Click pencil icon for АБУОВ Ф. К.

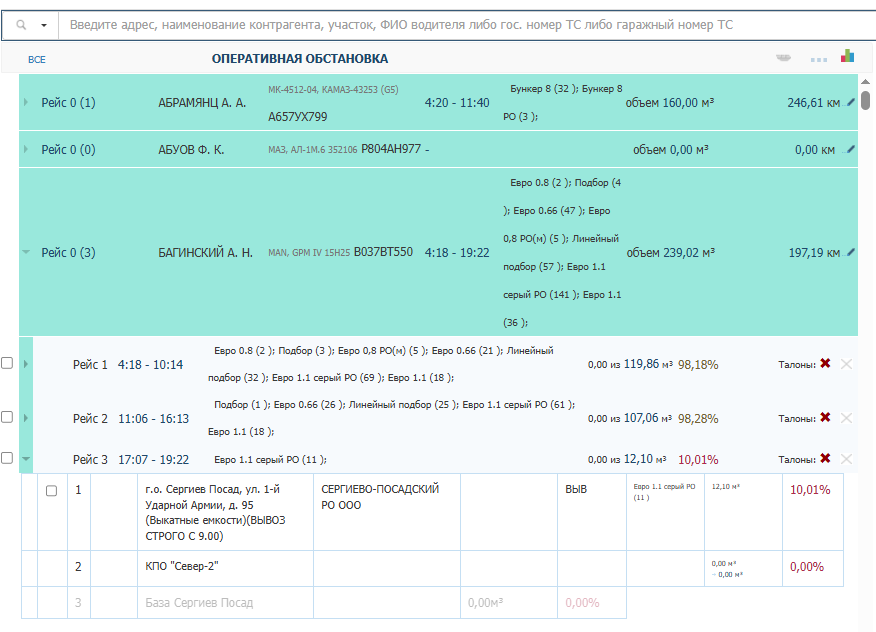click(x=851, y=149)
